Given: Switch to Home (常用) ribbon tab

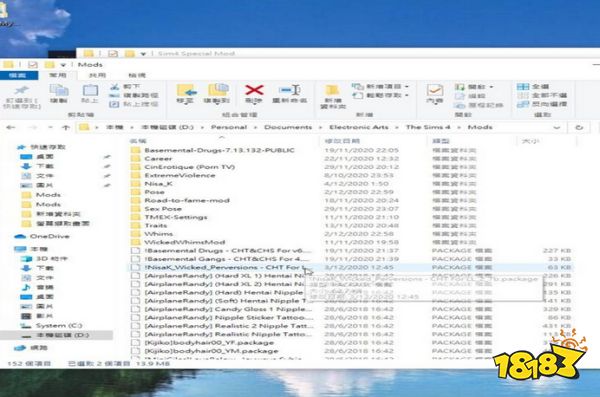Looking at the screenshot, I should click(x=58, y=75).
